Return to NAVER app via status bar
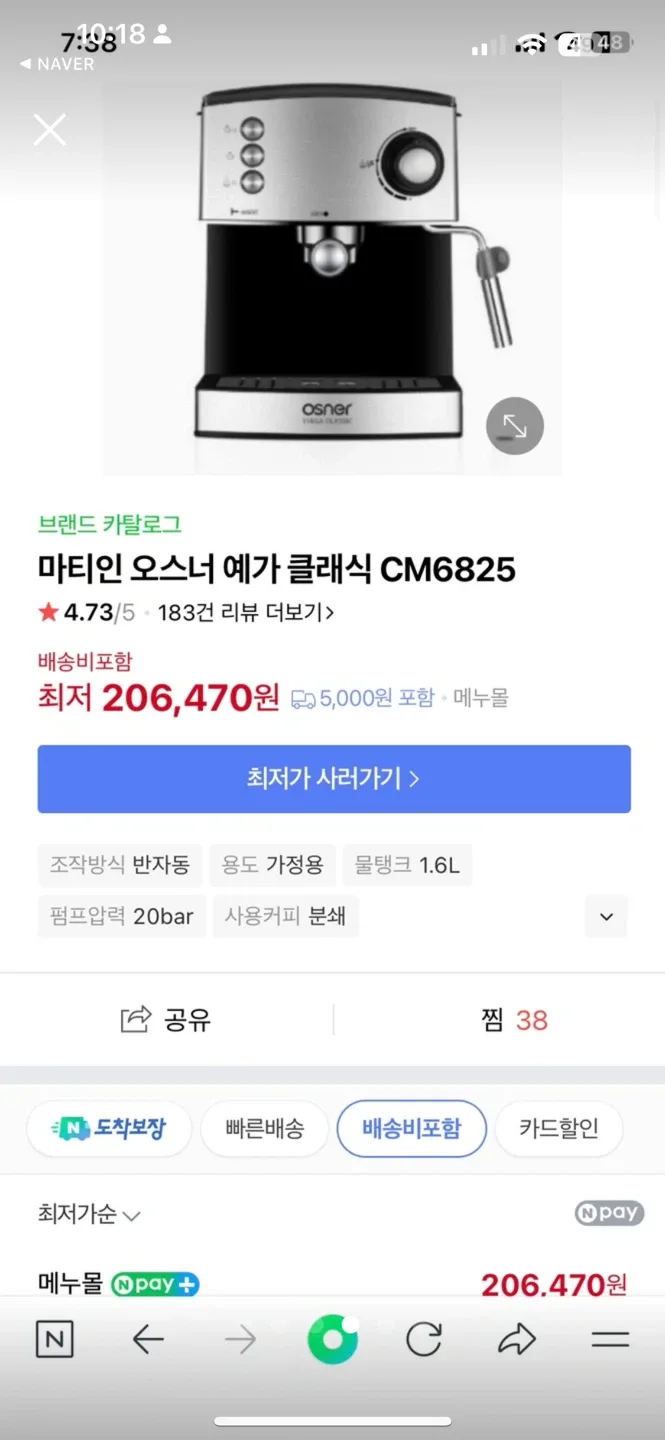The width and height of the screenshot is (665, 1440). point(57,64)
